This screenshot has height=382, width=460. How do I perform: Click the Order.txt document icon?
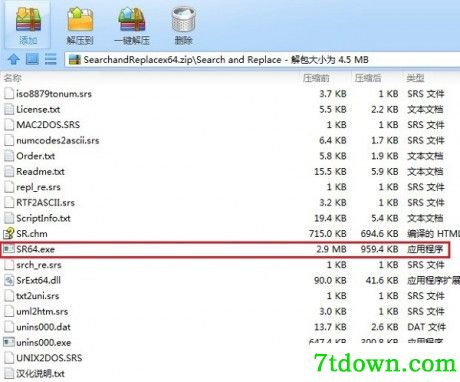[x=9, y=156]
